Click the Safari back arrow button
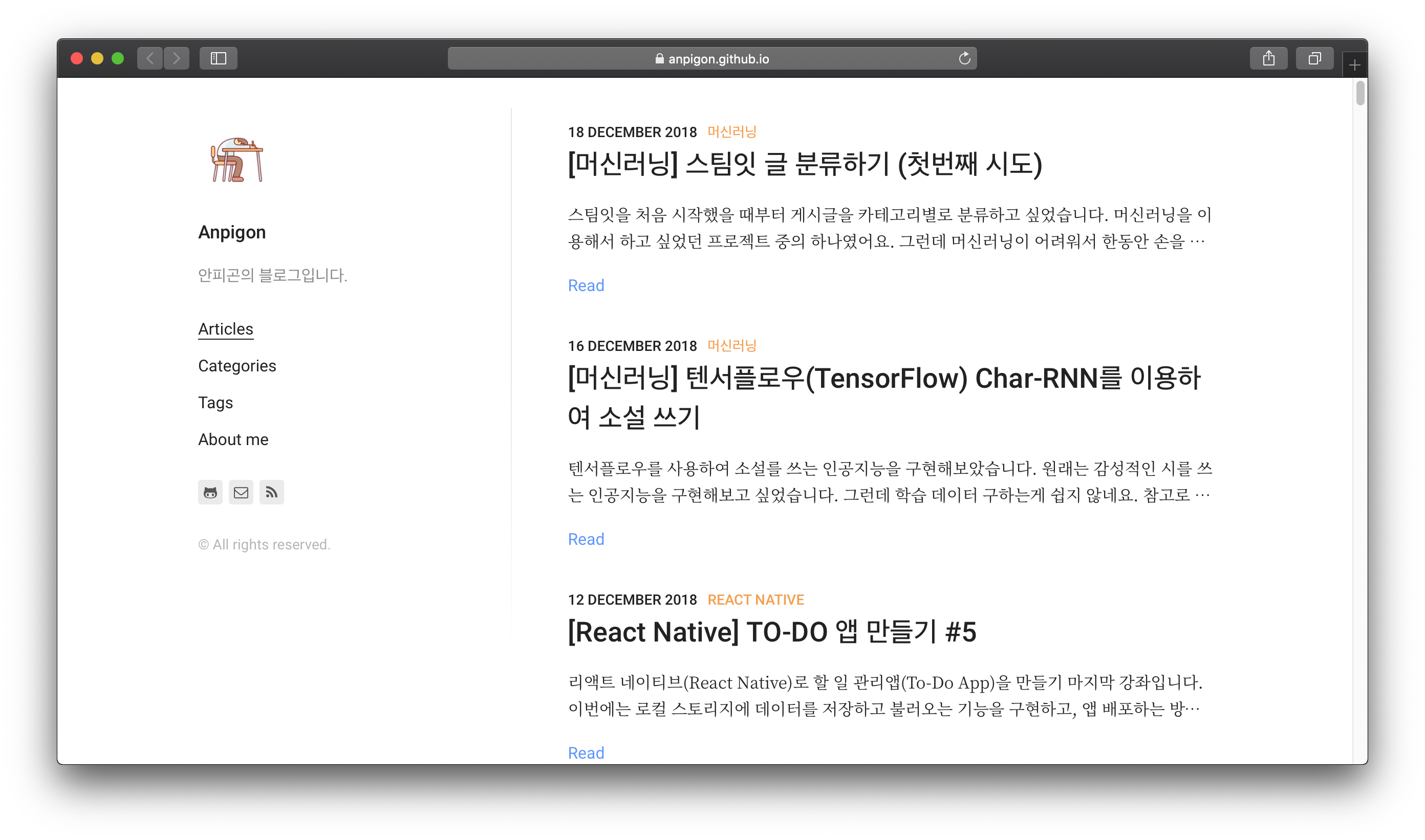 point(150,58)
